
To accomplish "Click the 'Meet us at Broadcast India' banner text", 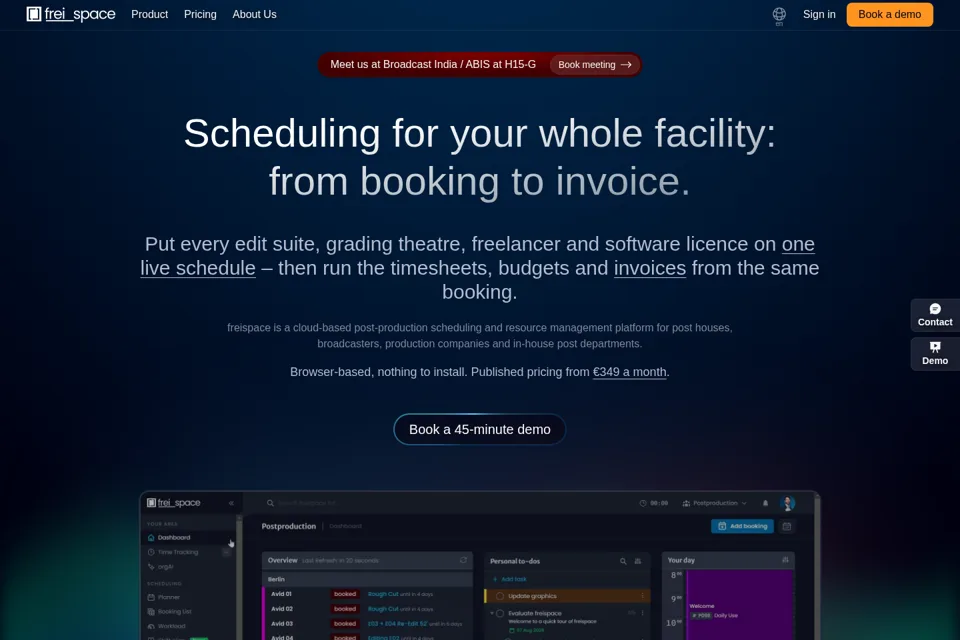I will click(x=433, y=64).
